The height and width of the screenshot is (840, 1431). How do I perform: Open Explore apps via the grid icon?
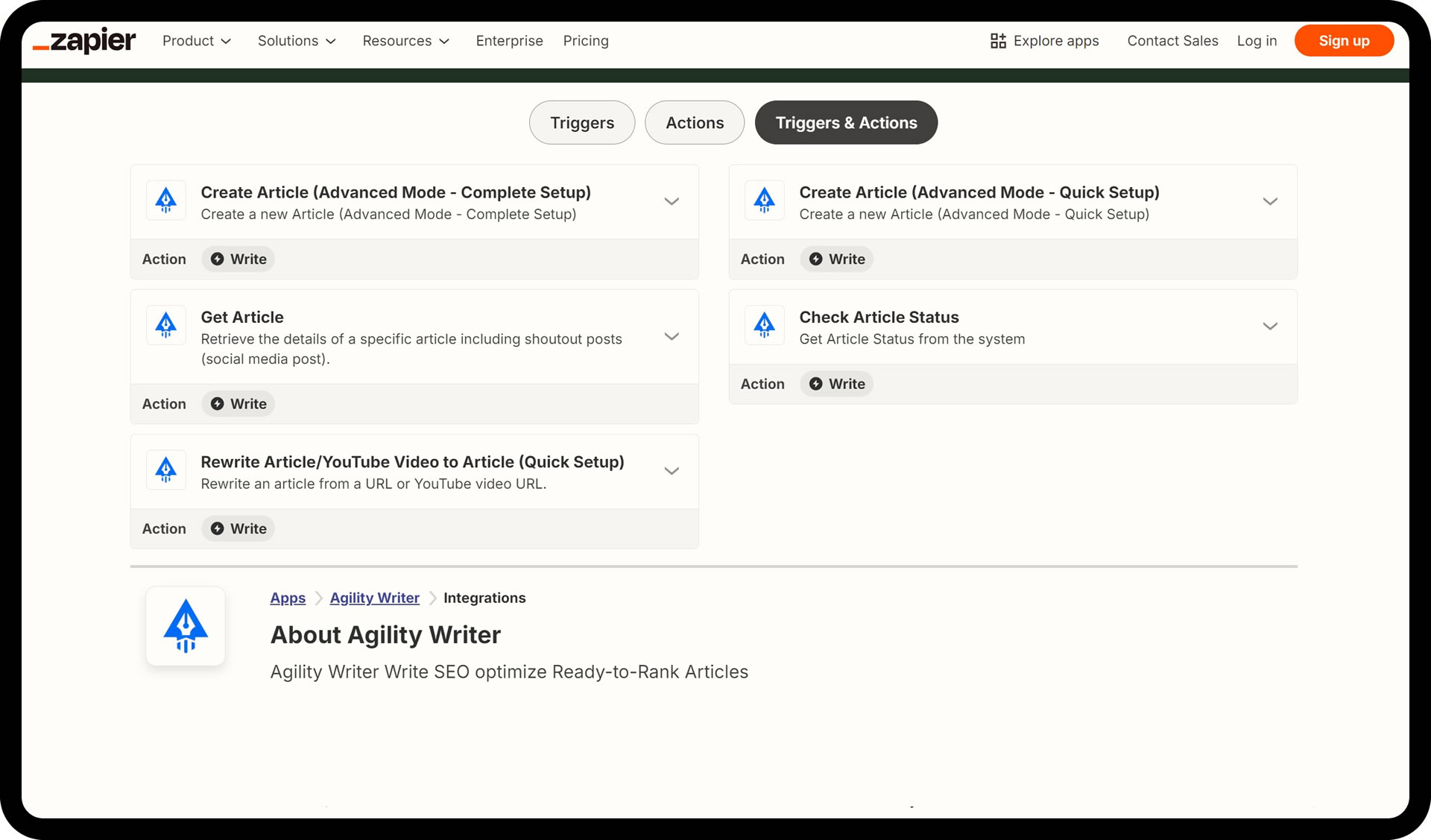coord(999,41)
